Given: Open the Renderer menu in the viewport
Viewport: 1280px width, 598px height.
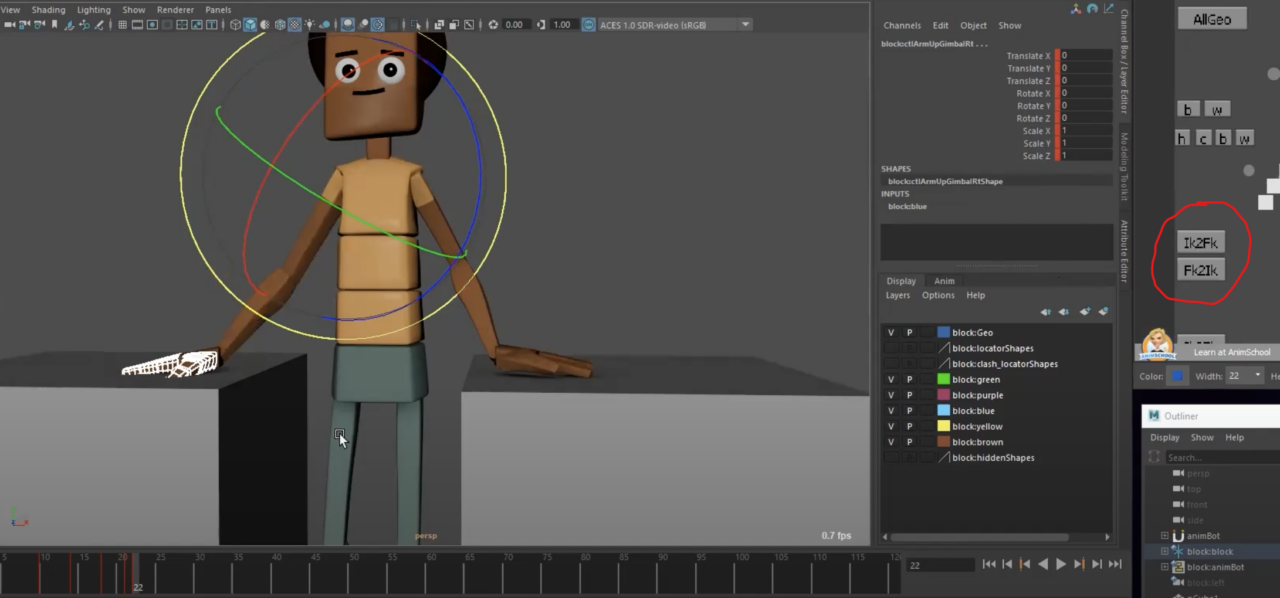Looking at the screenshot, I should click(x=175, y=9).
